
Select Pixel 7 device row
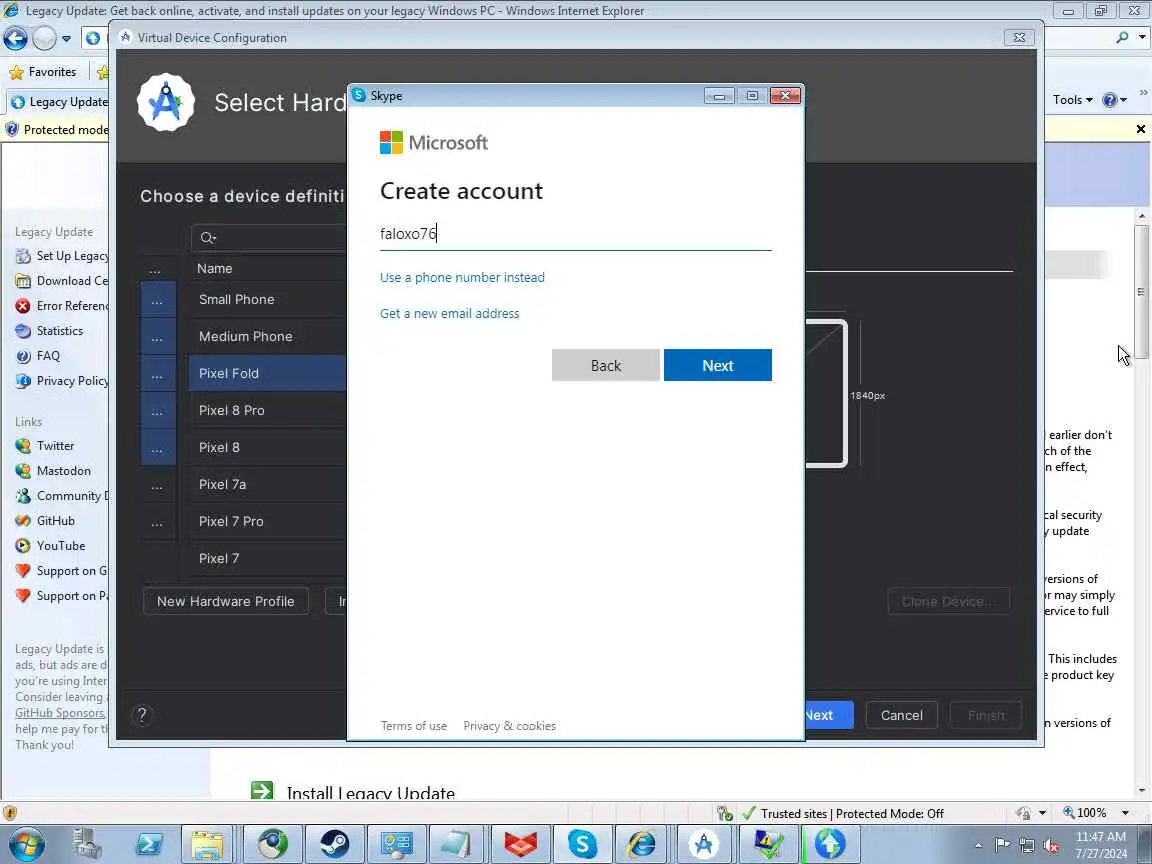[267, 558]
